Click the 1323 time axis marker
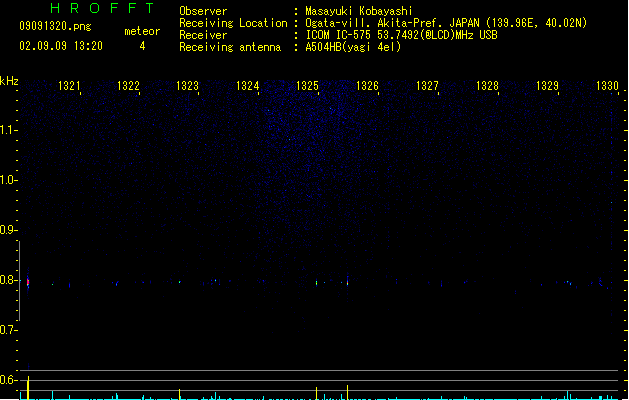Viewport: 629px width, 400px height. click(x=188, y=86)
